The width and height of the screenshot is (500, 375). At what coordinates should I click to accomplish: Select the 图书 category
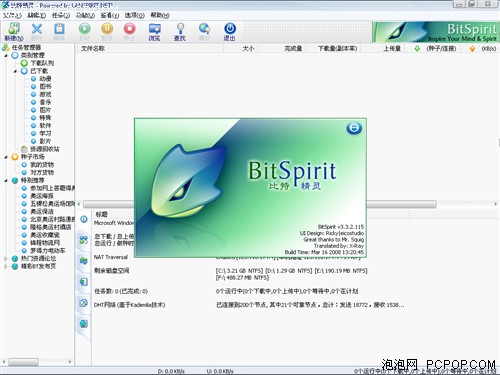coord(45,87)
